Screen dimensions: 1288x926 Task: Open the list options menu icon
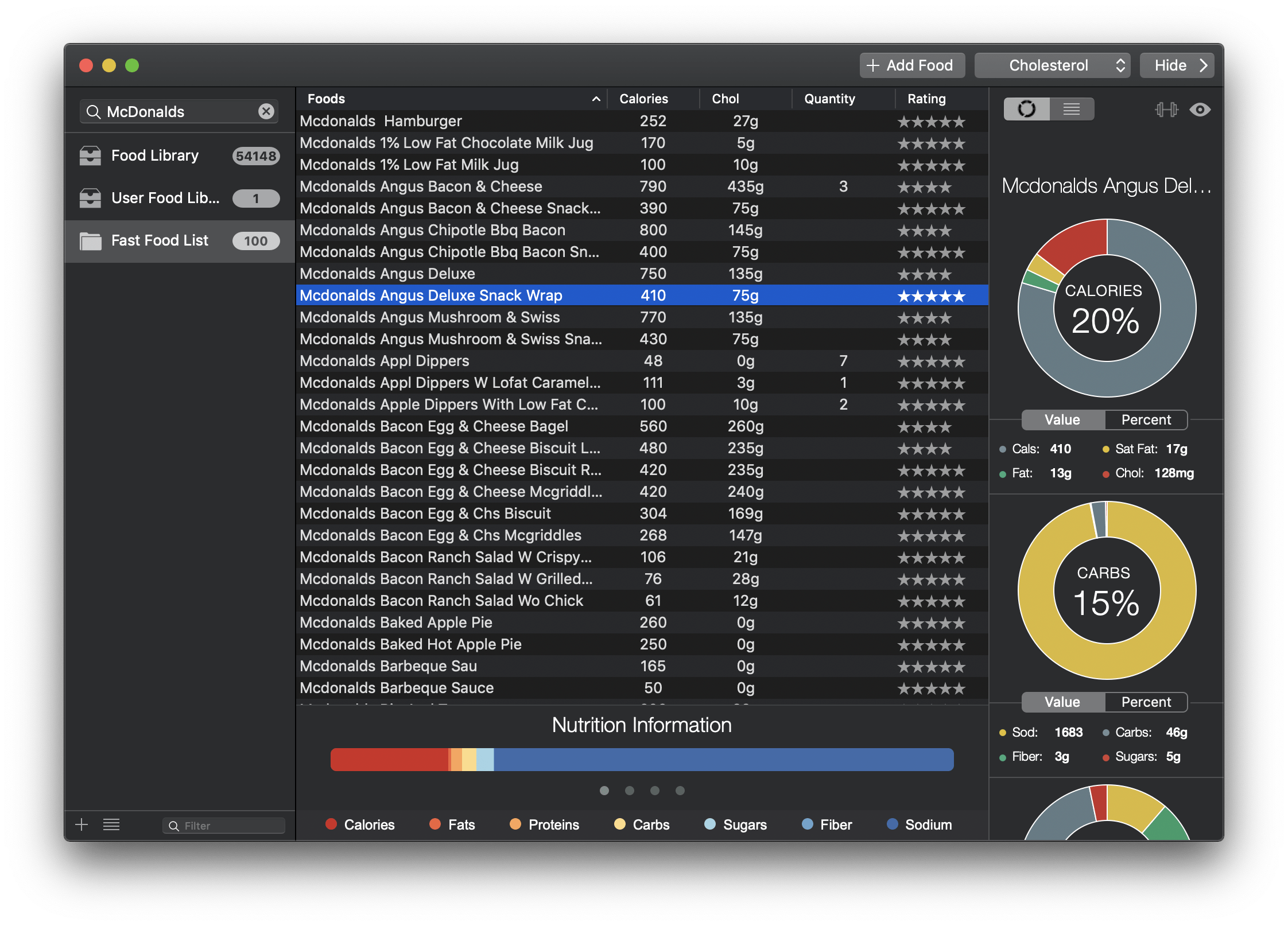coord(111,824)
